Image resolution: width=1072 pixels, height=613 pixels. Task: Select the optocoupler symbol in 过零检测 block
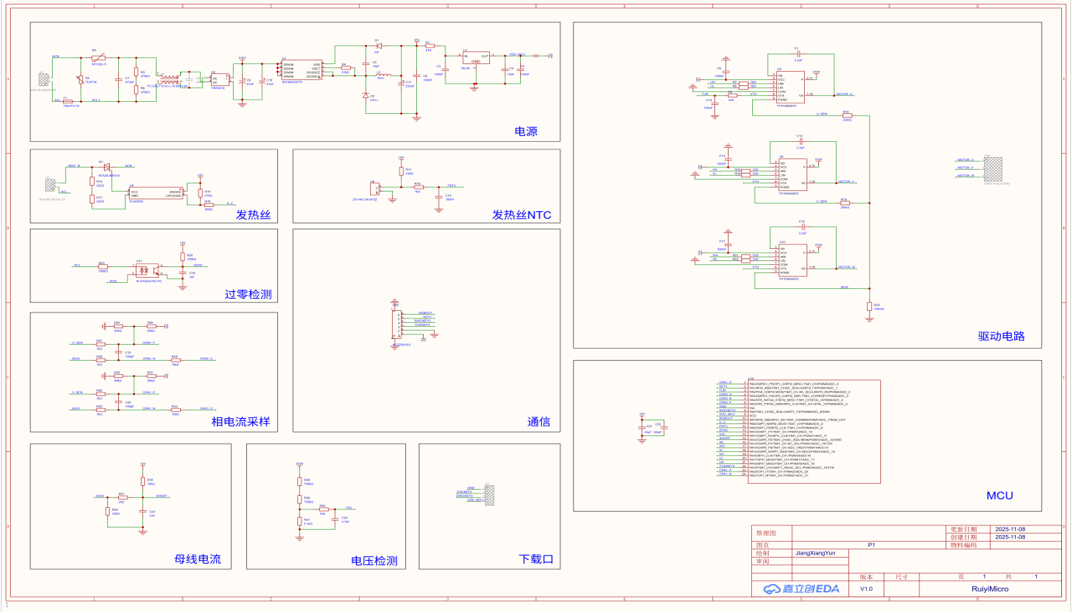pos(147,269)
